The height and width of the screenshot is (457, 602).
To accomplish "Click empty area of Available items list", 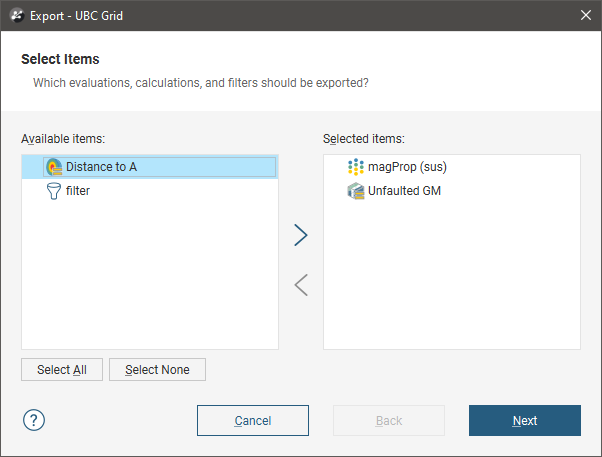I will (x=150, y=280).
